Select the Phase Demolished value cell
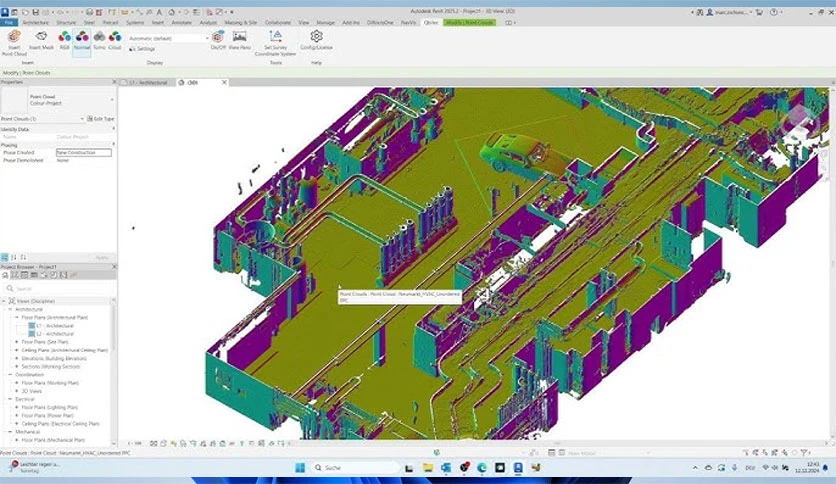 point(84,160)
